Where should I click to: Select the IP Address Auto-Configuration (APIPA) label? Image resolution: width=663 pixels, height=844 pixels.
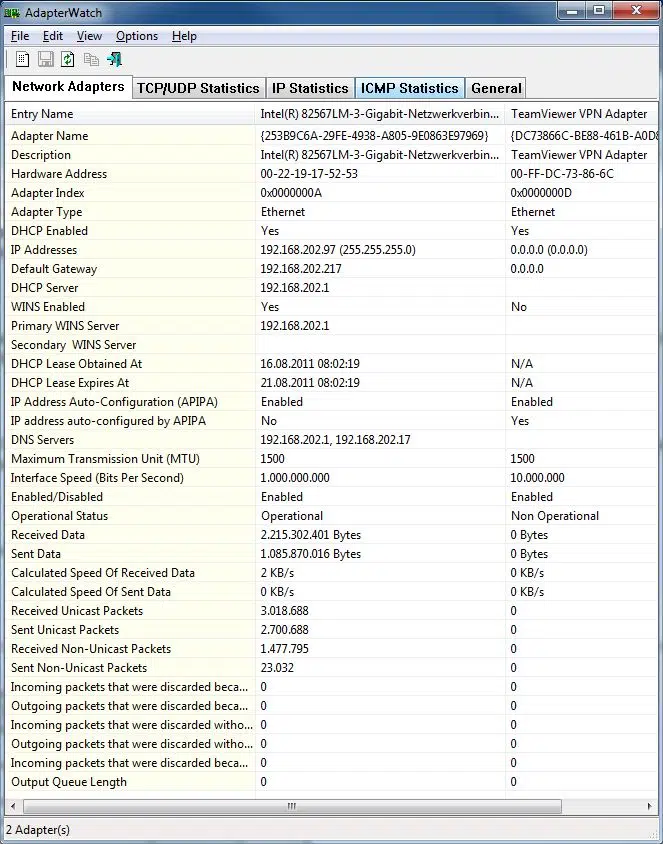click(114, 402)
